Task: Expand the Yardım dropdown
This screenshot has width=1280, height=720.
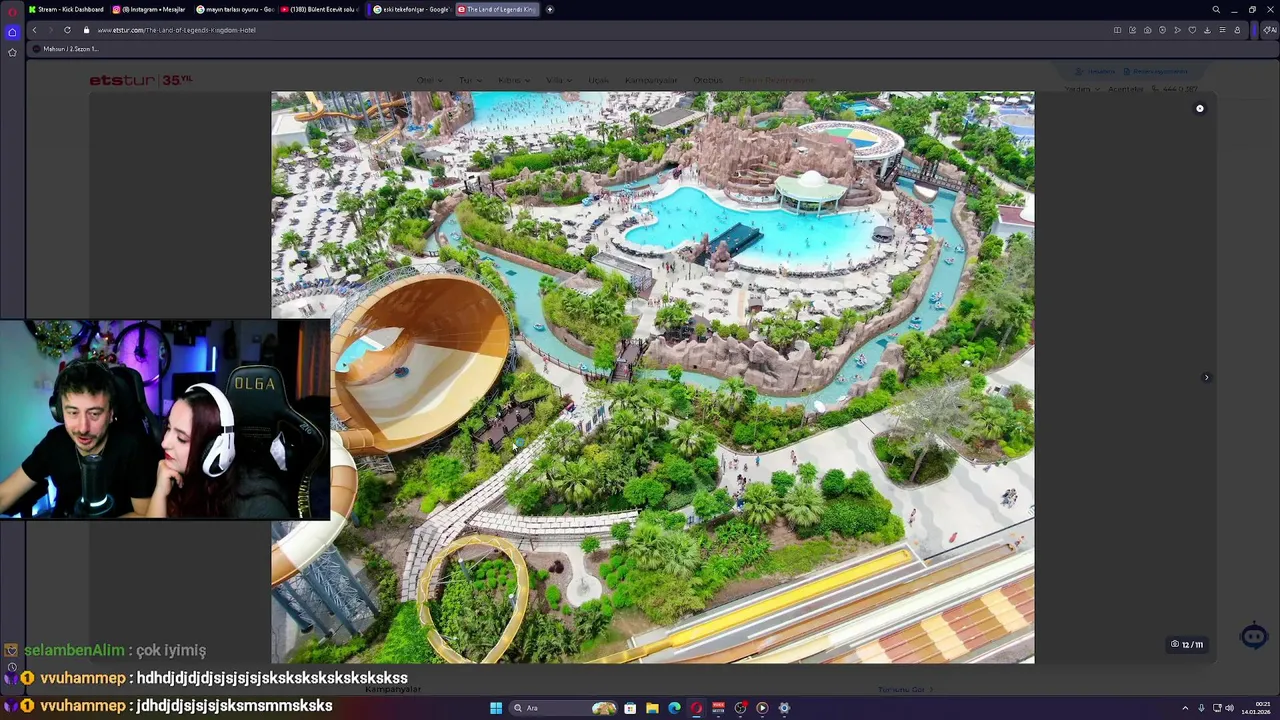Action: click(x=1081, y=89)
